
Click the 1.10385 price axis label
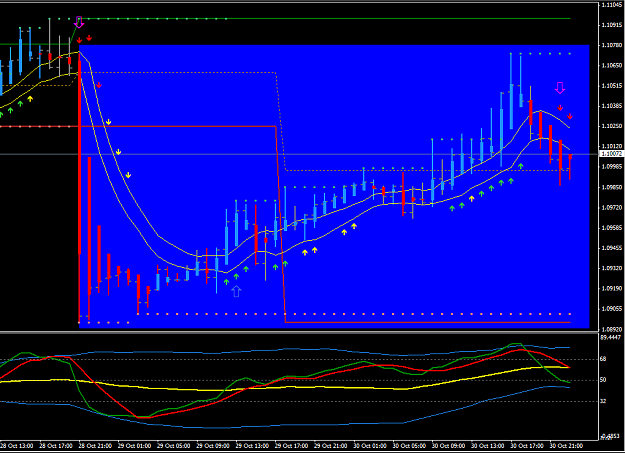click(x=612, y=106)
